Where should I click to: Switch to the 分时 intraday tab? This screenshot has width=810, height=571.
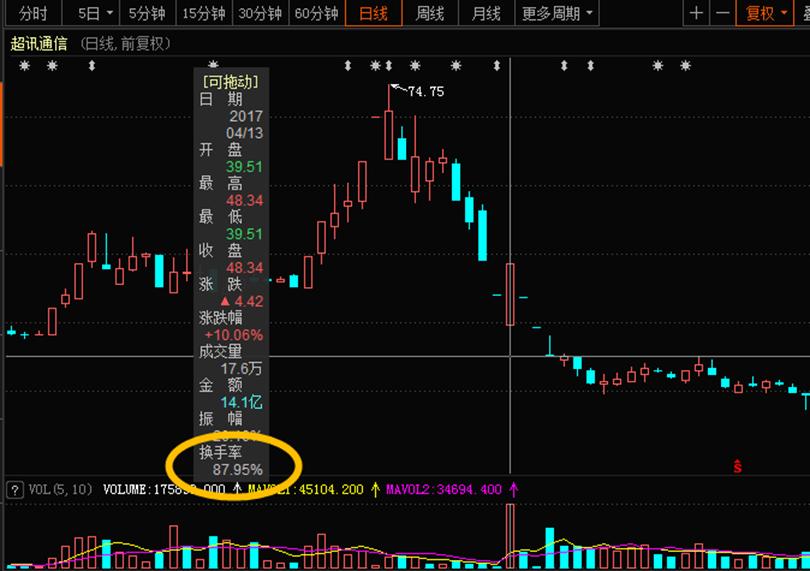pyautogui.click(x=33, y=13)
